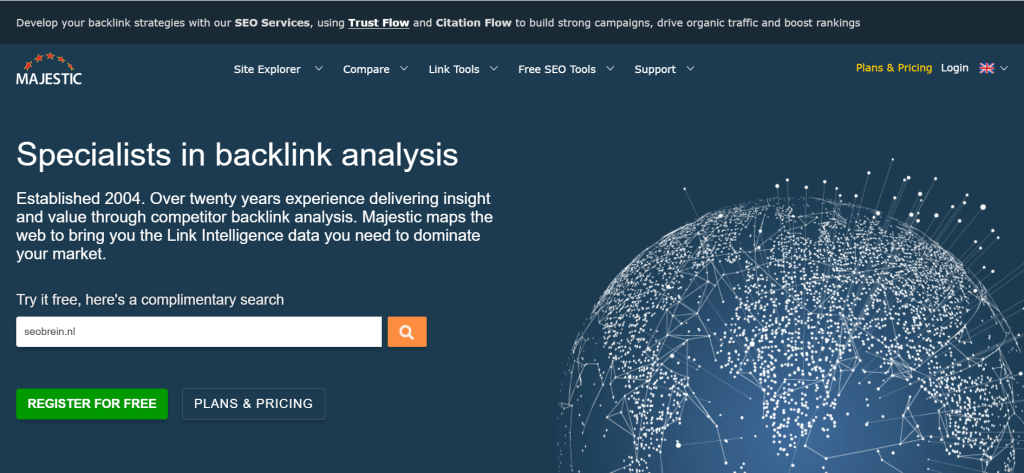Select Link Tools in navigation
Screen dimensions: 1024x473
click(454, 69)
